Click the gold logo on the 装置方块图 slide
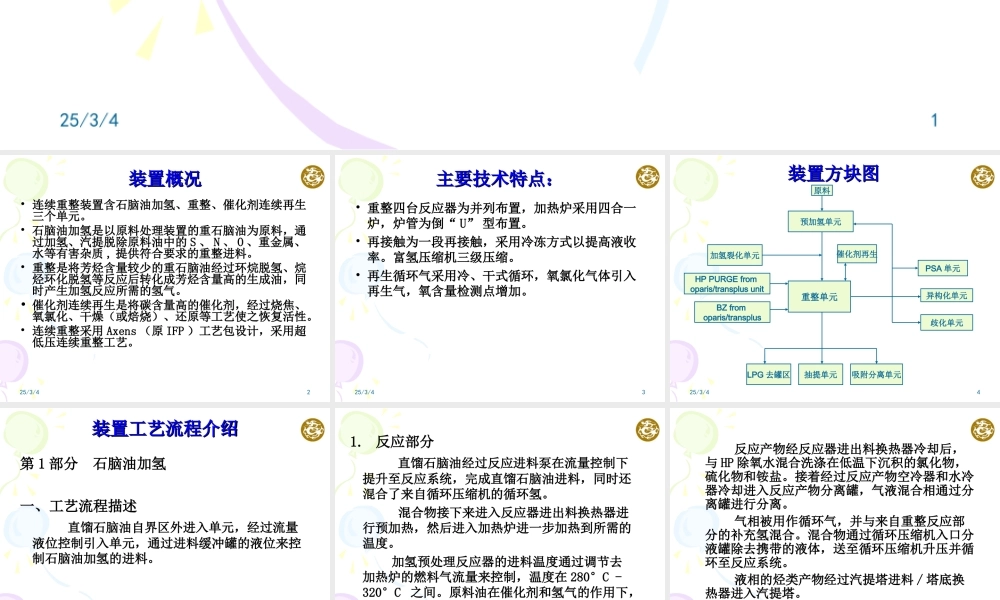This screenshot has width=1000, height=600. point(982,177)
